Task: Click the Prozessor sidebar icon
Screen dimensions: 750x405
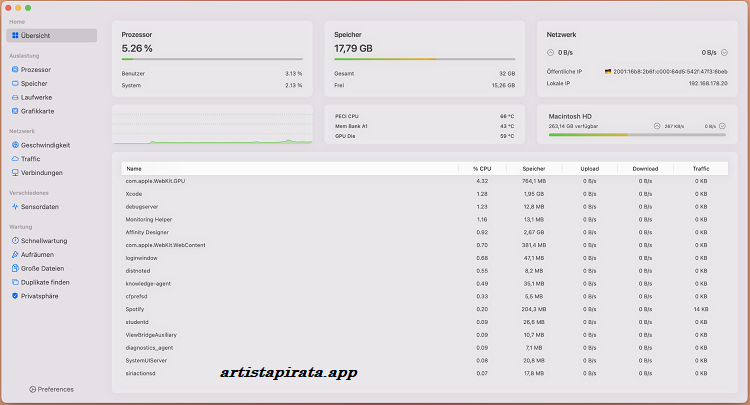Action: 15,69
